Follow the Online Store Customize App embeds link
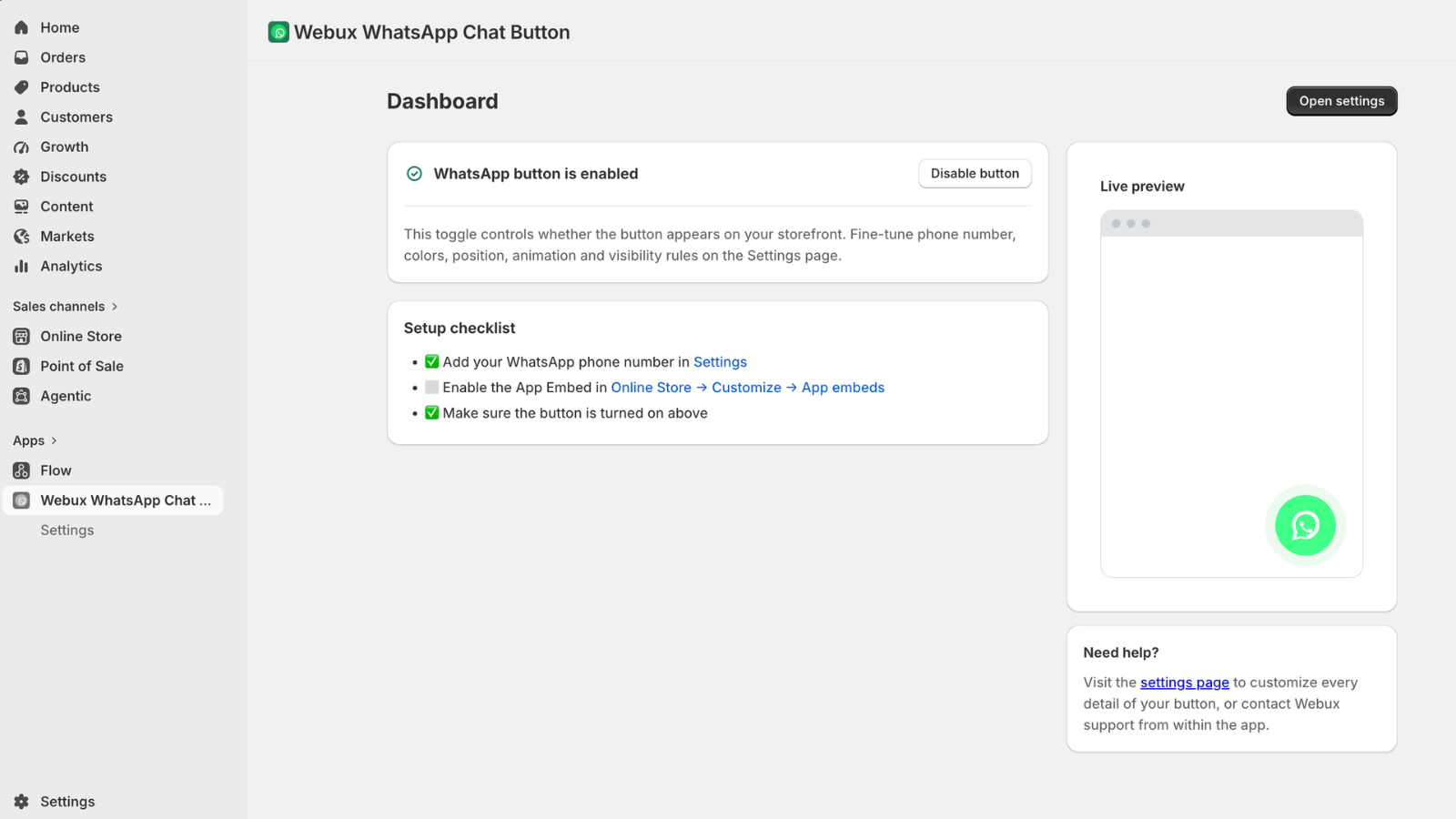The height and width of the screenshot is (819, 1456). (x=747, y=388)
